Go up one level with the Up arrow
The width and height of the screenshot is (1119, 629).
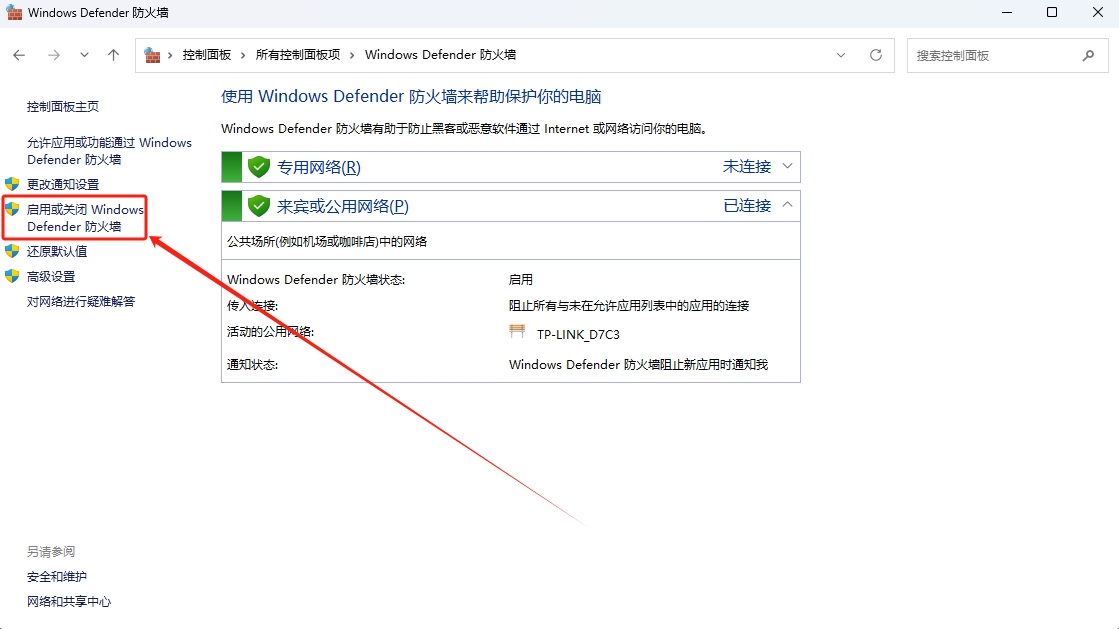pyautogui.click(x=113, y=55)
